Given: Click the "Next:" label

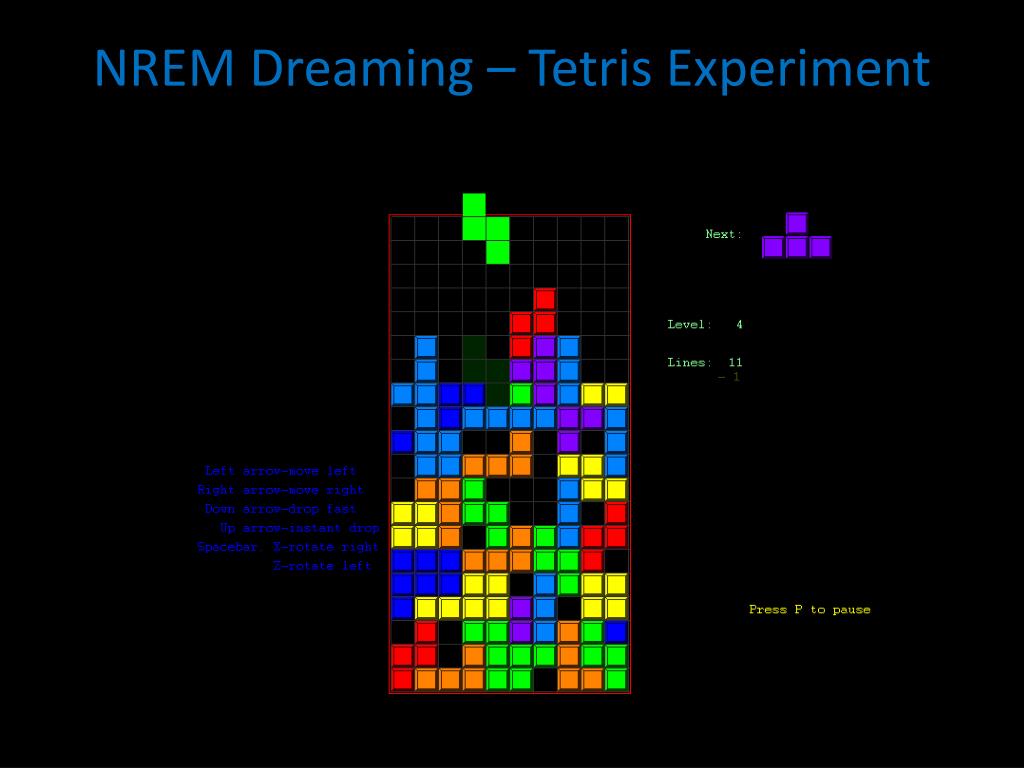Looking at the screenshot, I should click(724, 234).
